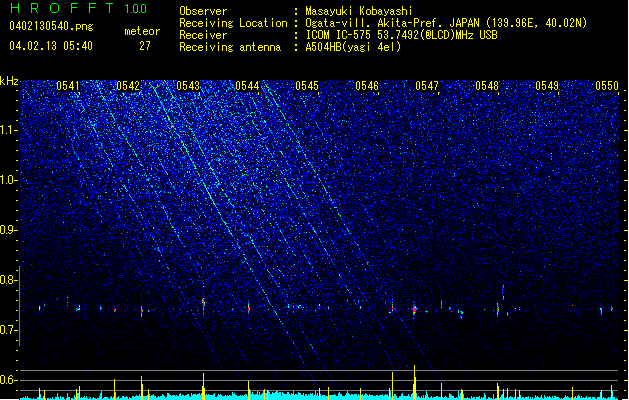Click the 1.1 frequency axis label
Viewport: 629px width, 400px height.
click(8, 130)
